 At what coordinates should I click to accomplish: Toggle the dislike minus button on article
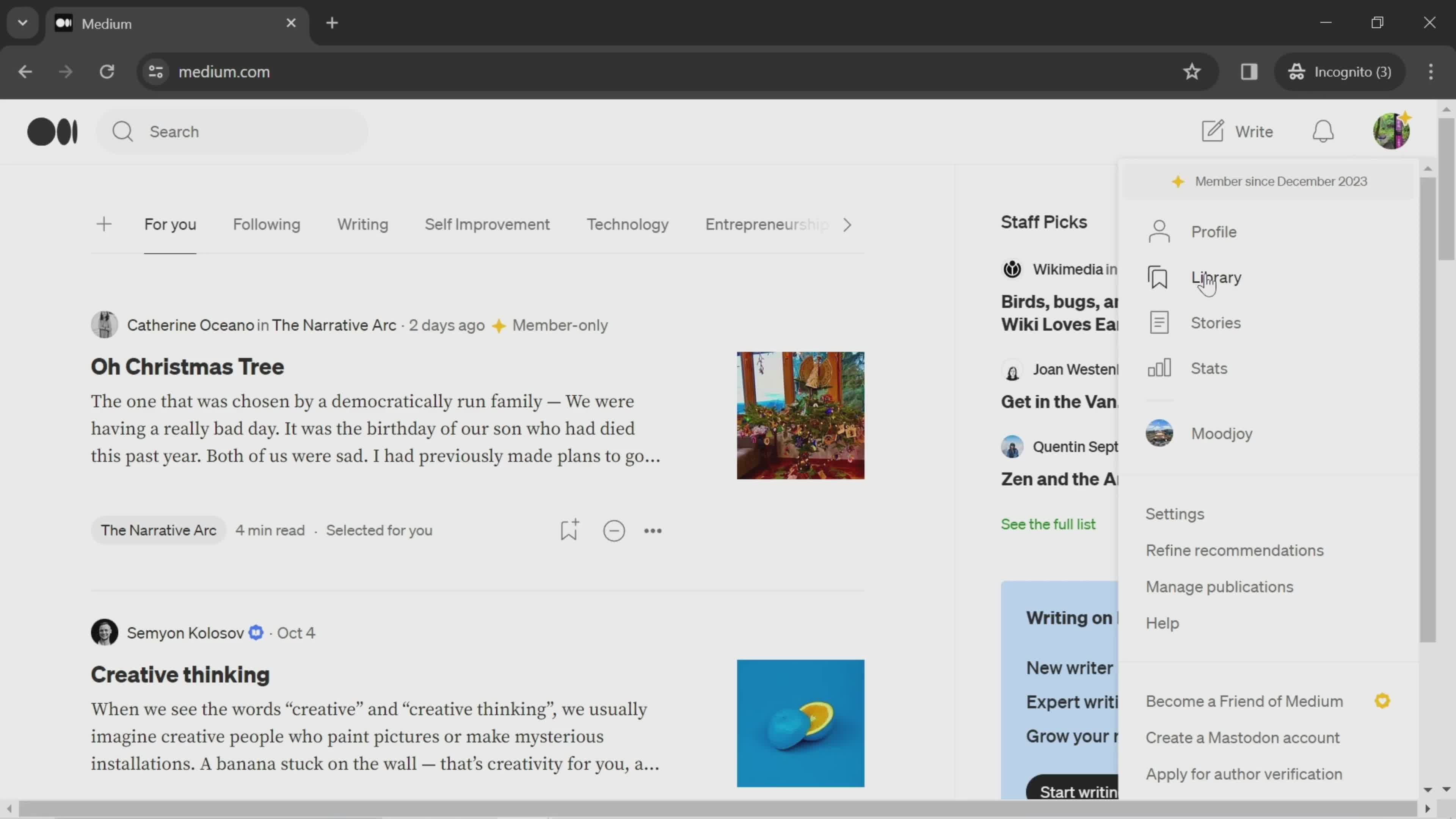point(614,530)
